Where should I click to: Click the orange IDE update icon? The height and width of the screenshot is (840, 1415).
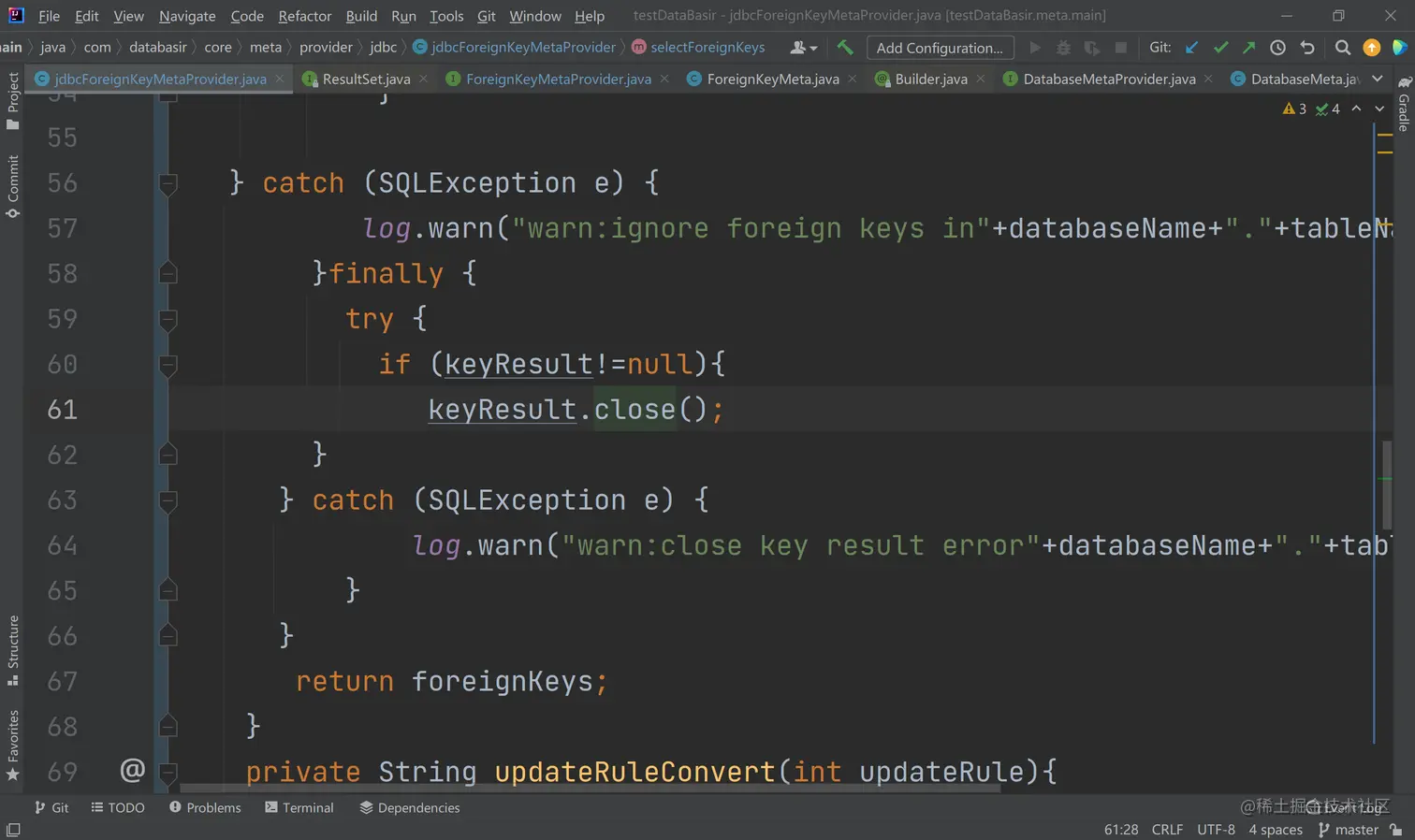click(1372, 47)
